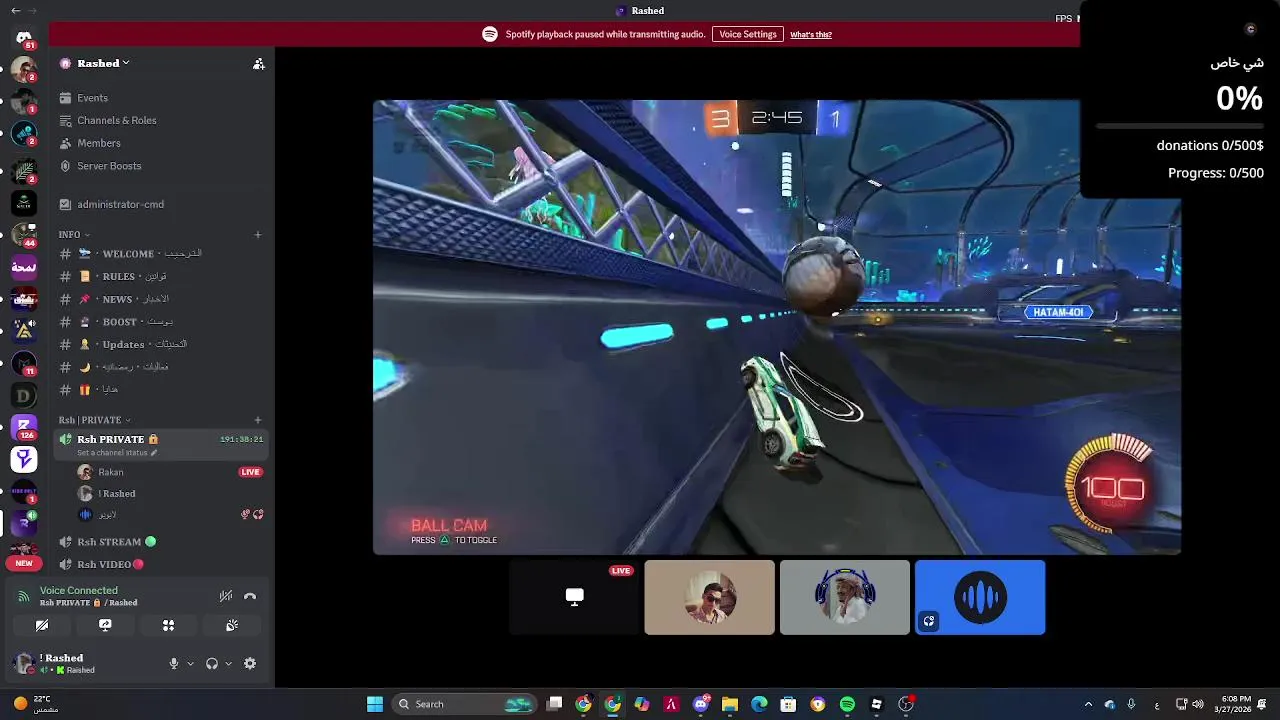The width and height of the screenshot is (1280, 720).
Task: Open the Updates text channel
Action: [161, 344]
